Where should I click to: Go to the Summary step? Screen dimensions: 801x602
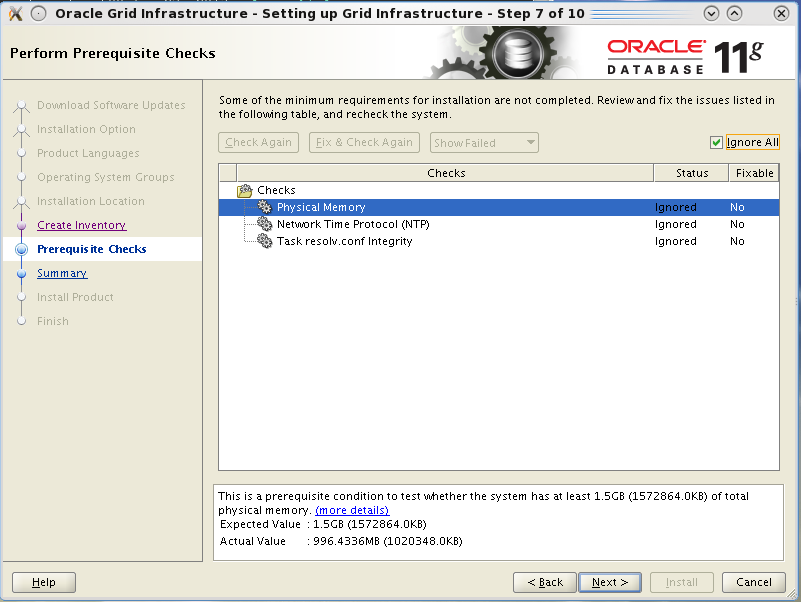62,273
